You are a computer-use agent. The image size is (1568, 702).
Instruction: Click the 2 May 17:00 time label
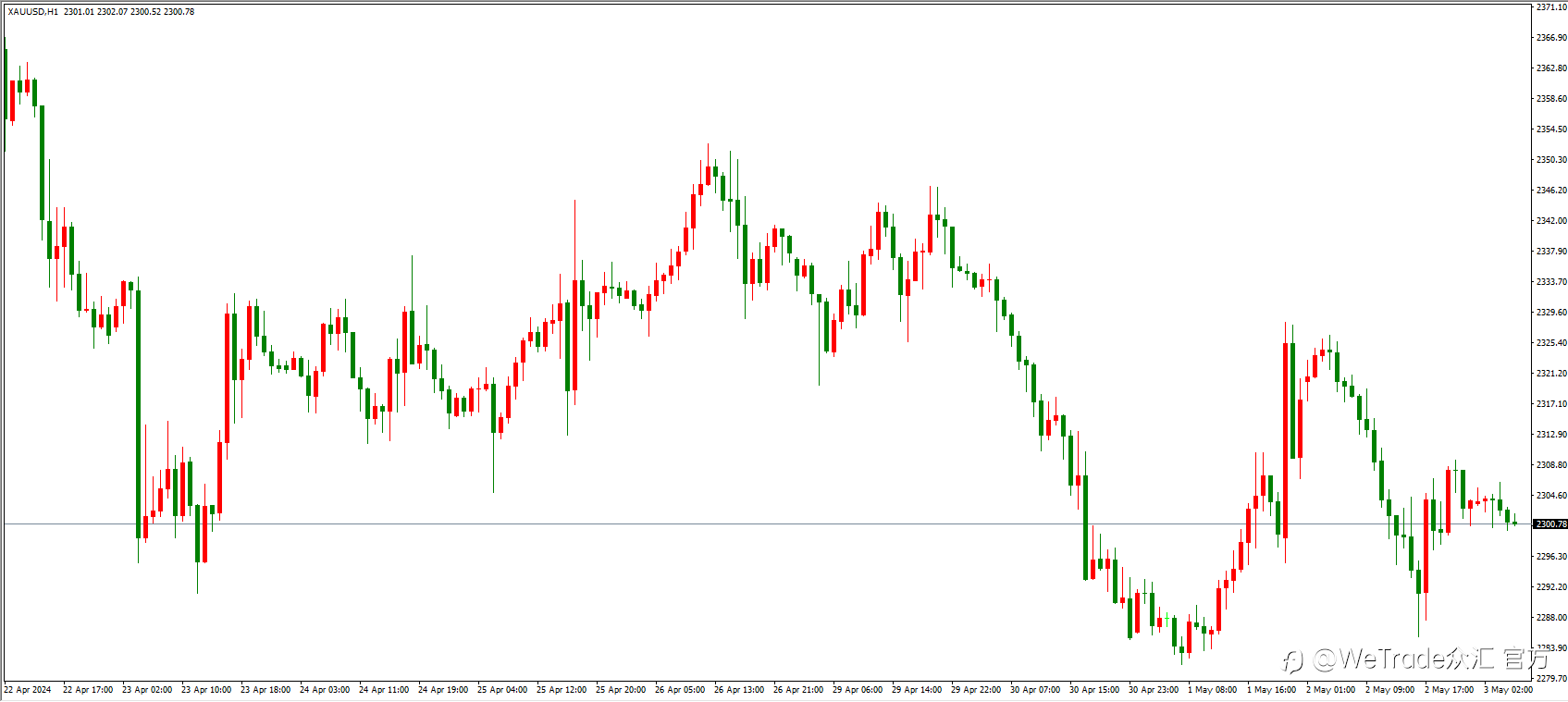click(x=1450, y=690)
